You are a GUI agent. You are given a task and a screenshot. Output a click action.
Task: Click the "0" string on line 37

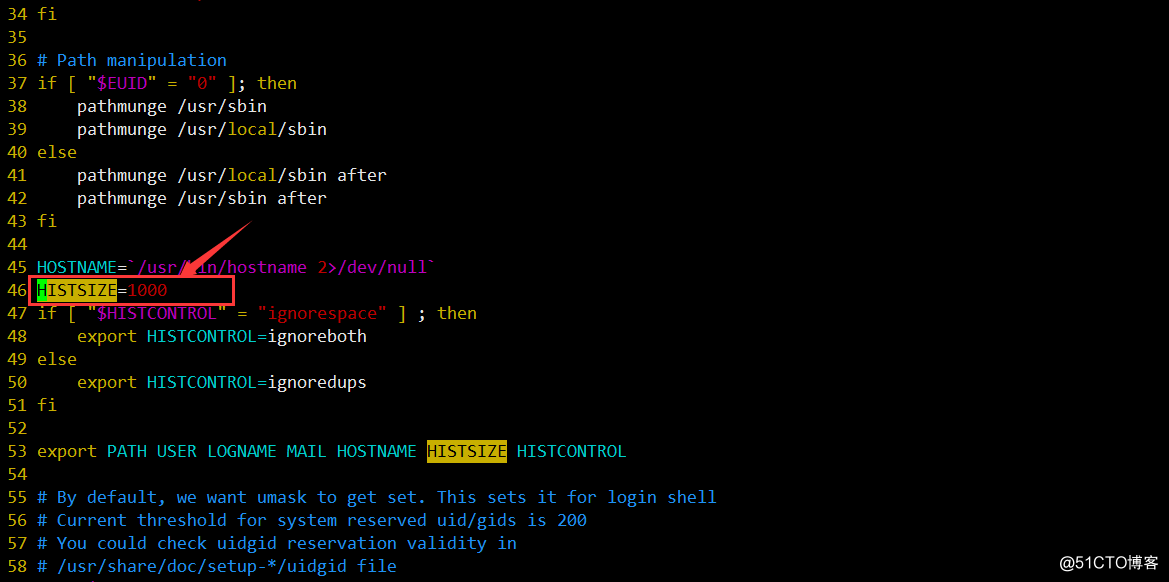(202, 83)
